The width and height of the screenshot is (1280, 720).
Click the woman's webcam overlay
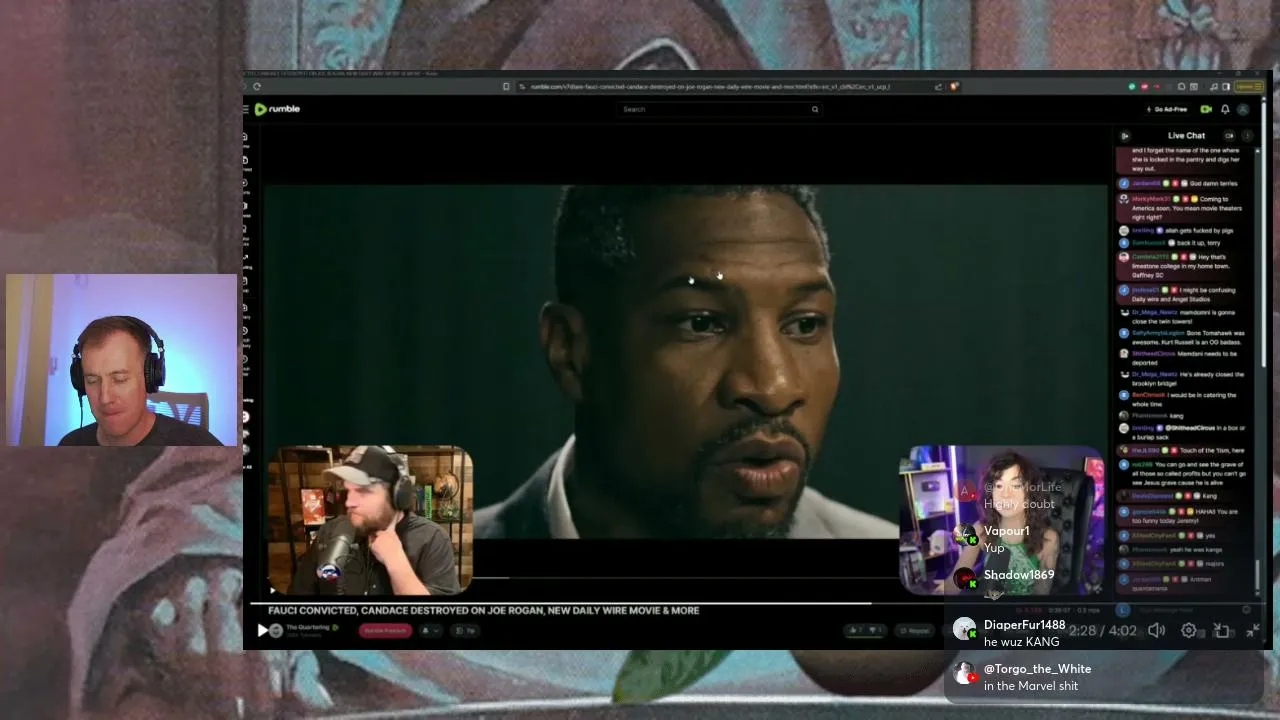click(1001, 520)
